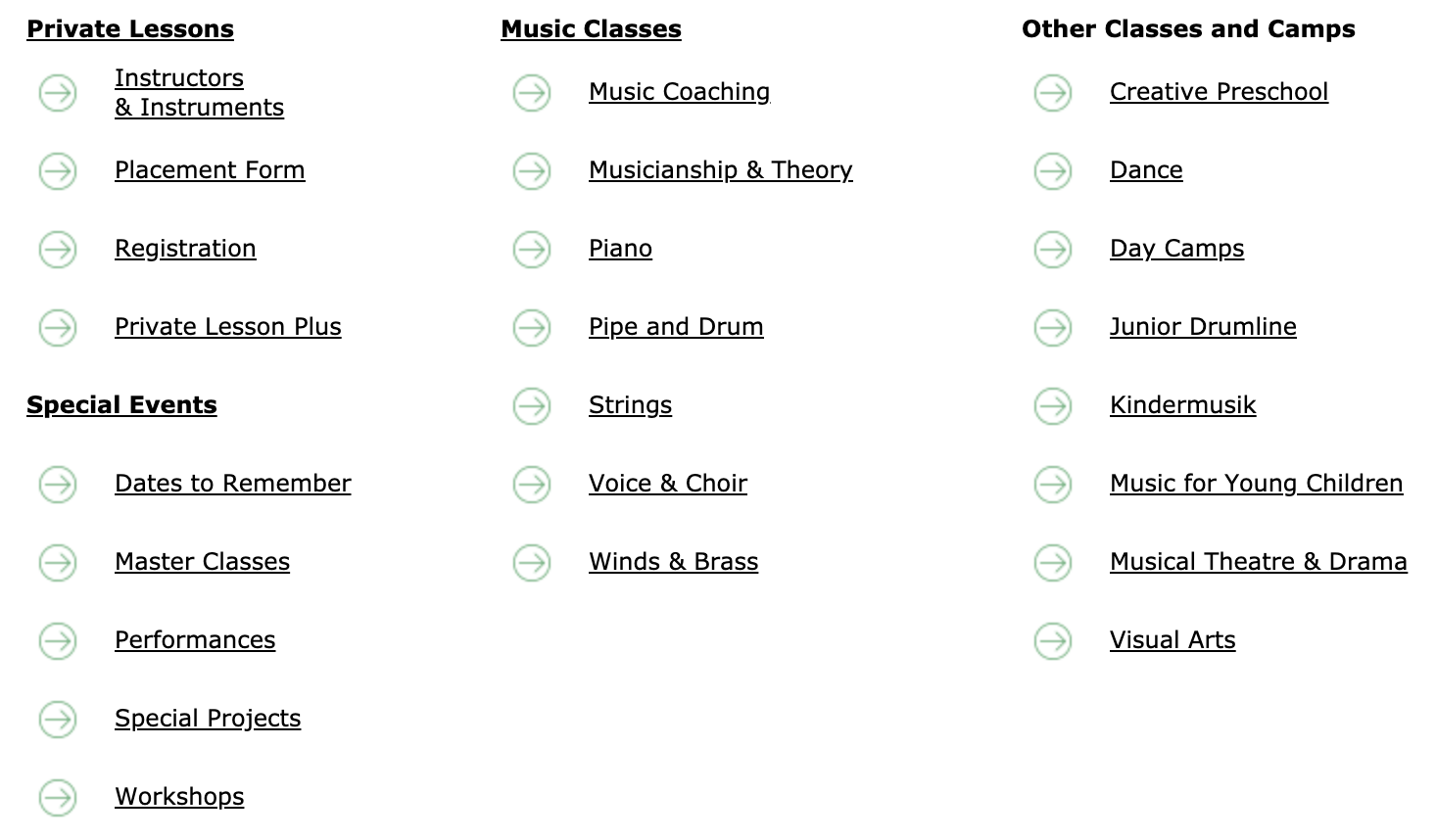Go to Junior Drumline page
The image size is (1436, 840).
point(1203,327)
